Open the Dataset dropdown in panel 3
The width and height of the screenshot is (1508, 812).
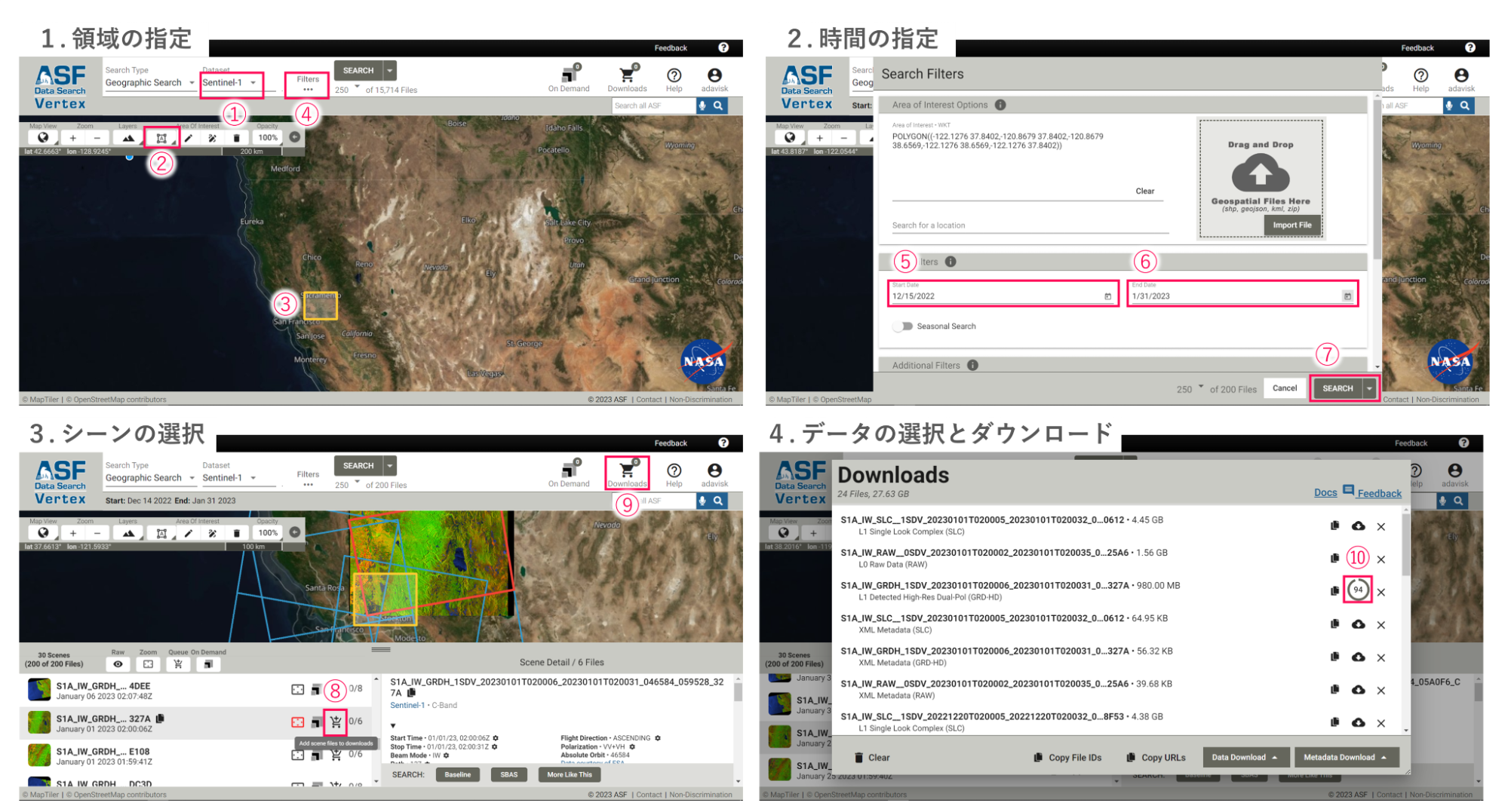pos(229,478)
